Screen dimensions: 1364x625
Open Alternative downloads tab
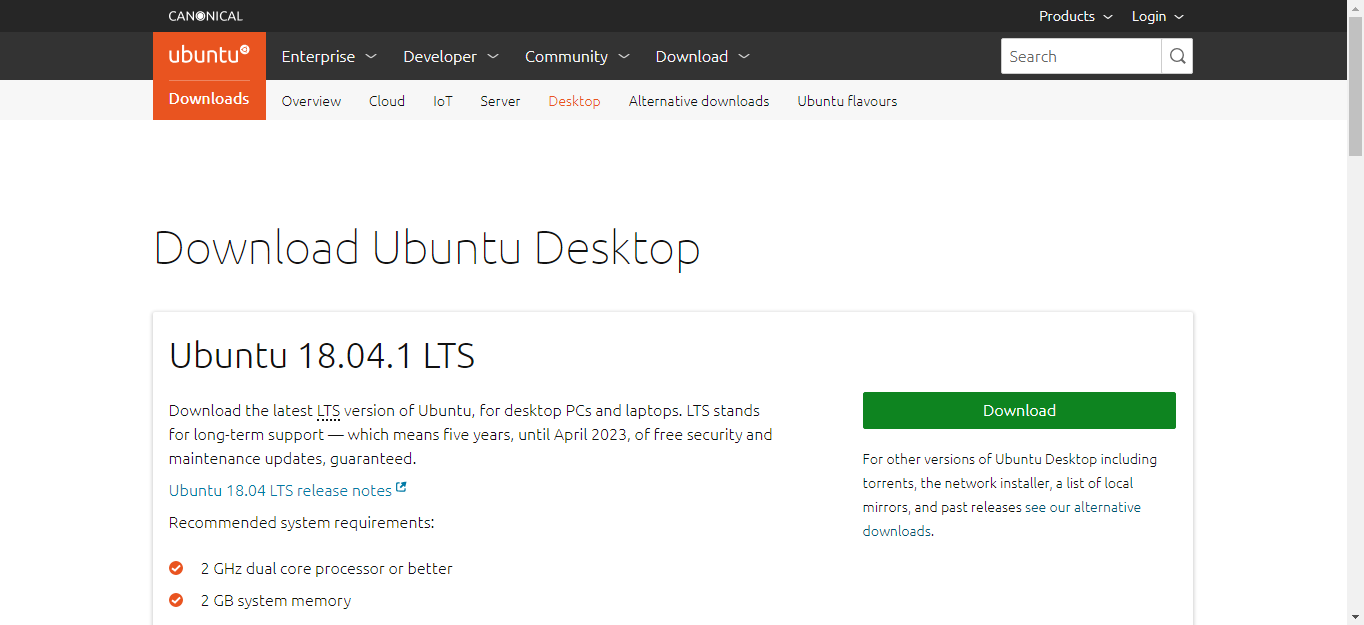(x=699, y=101)
